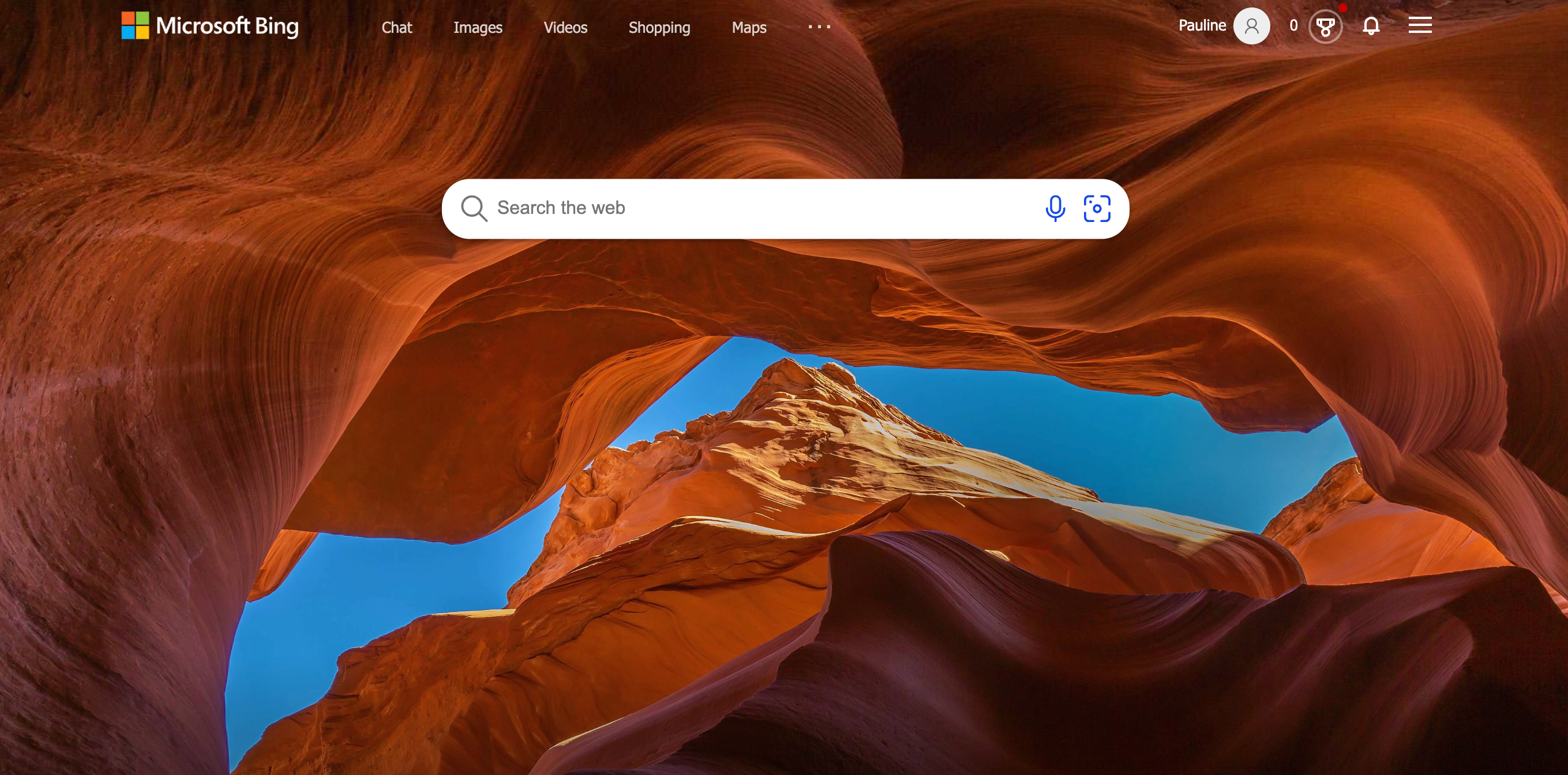The width and height of the screenshot is (1568, 775).
Task: Select the Shopping navigation item
Action: click(660, 27)
